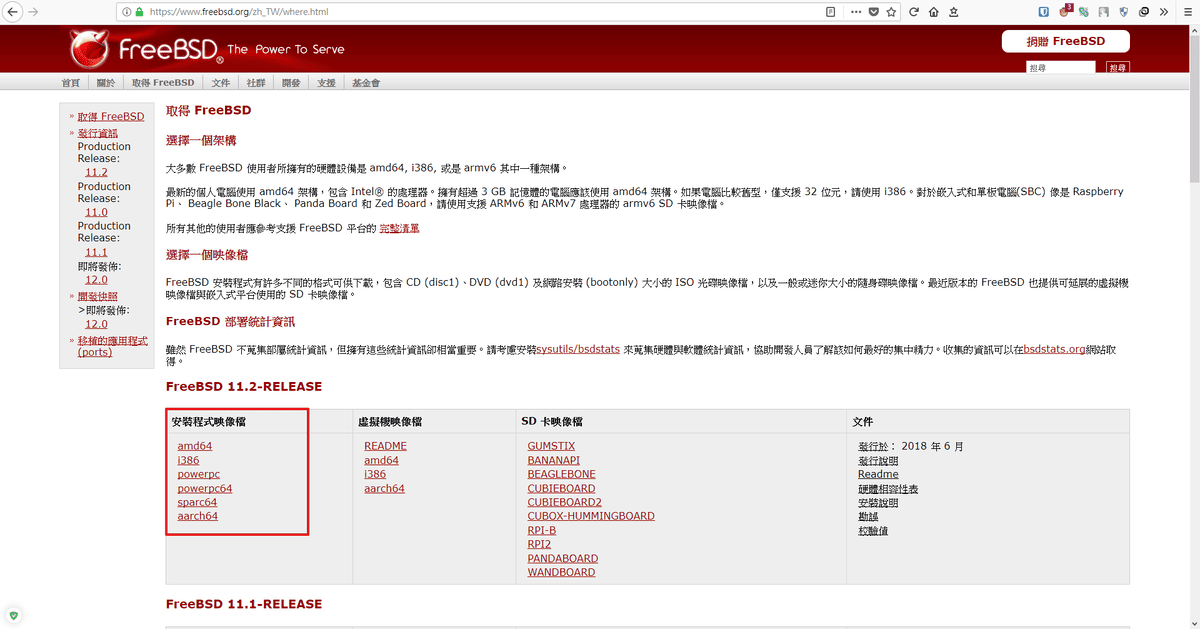The height and width of the screenshot is (629, 1200).
Task: Click the 捐贈 FreeBSD donate button
Action: coord(1066,41)
